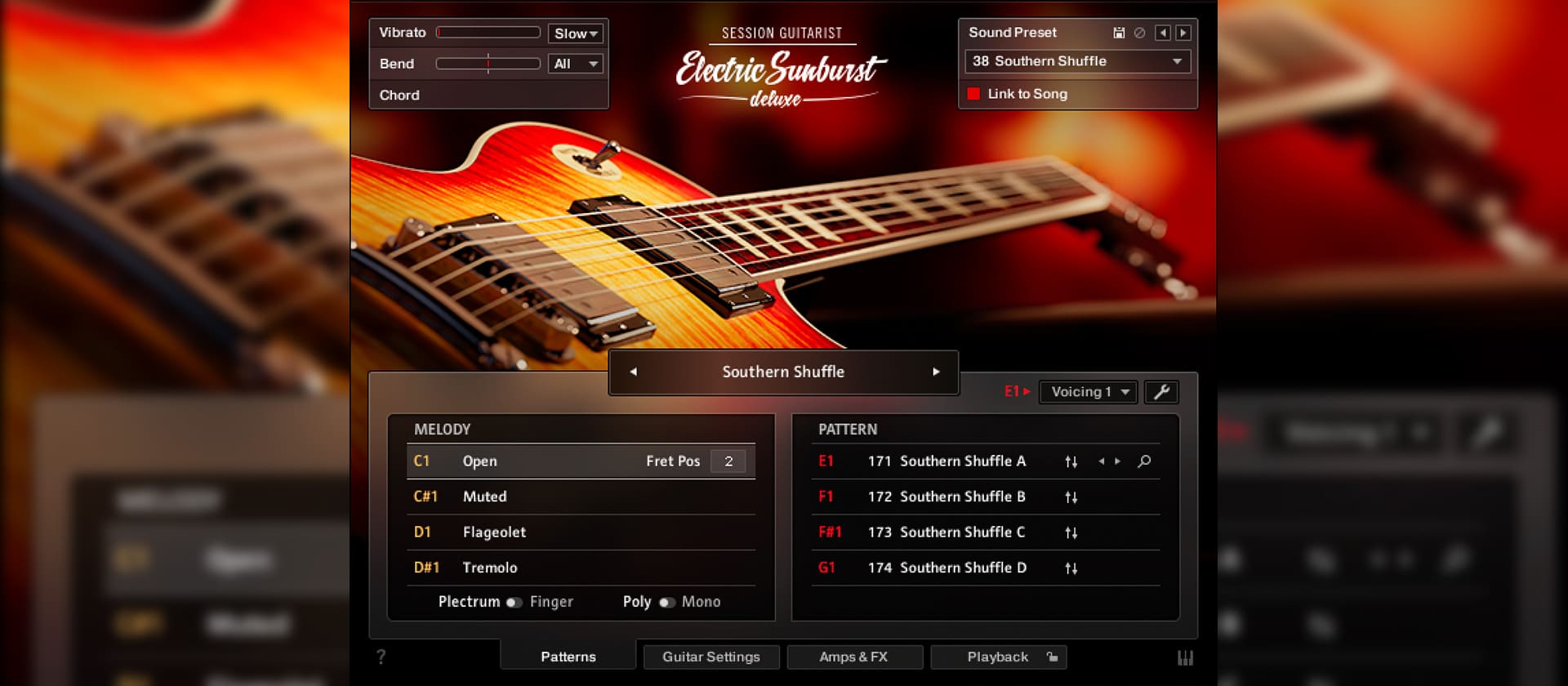1568x686 pixels.
Task: Select previous pattern arrow in Southern Shuffle A row
Action: click(x=1102, y=461)
